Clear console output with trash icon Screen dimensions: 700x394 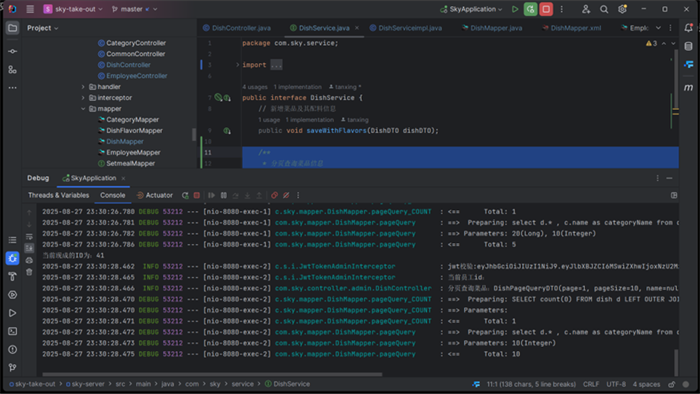click(29, 272)
